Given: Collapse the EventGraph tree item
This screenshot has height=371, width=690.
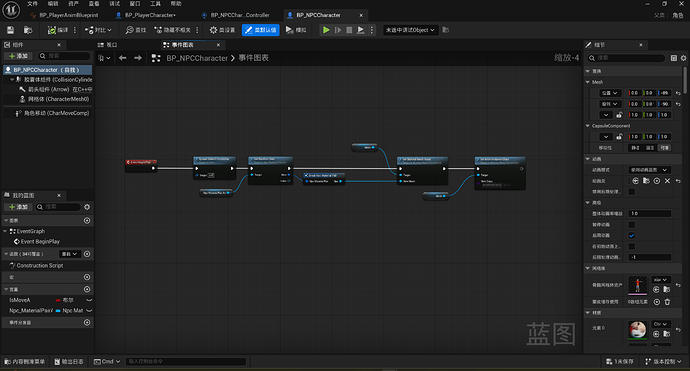Looking at the screenshot, I should point(5,231).
